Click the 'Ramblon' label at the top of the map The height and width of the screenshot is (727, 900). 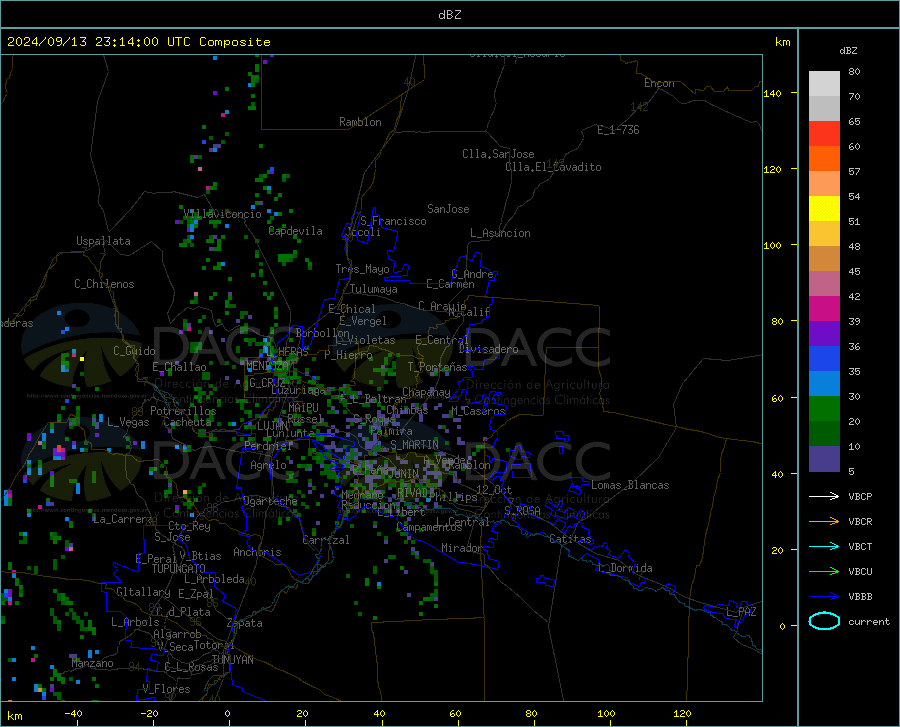pos(360,122)
